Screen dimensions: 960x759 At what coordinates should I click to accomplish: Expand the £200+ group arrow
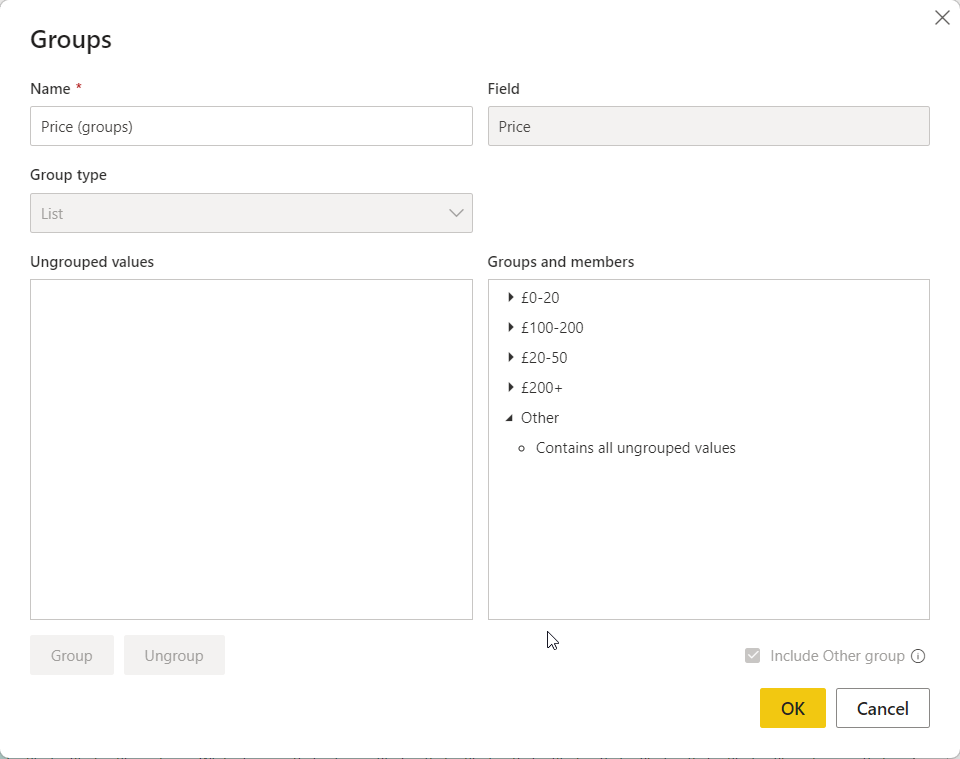tap(511, 387)
